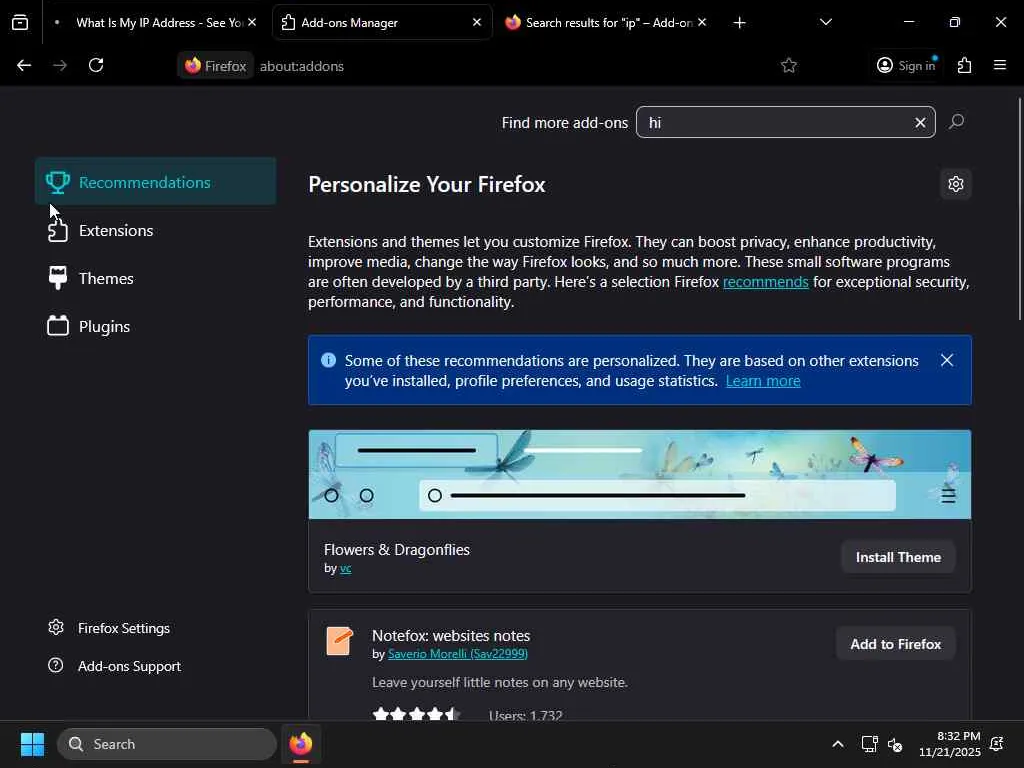Follow the "recommends" link in the description

(765, 282)
